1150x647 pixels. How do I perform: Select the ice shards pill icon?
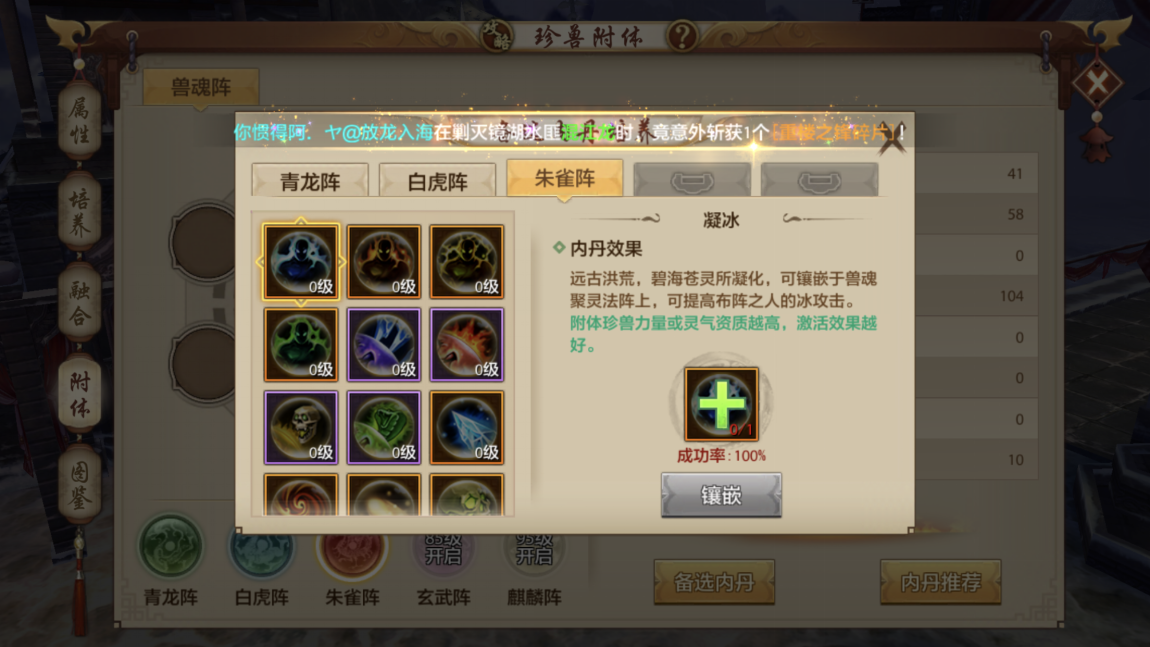(466, 428)
